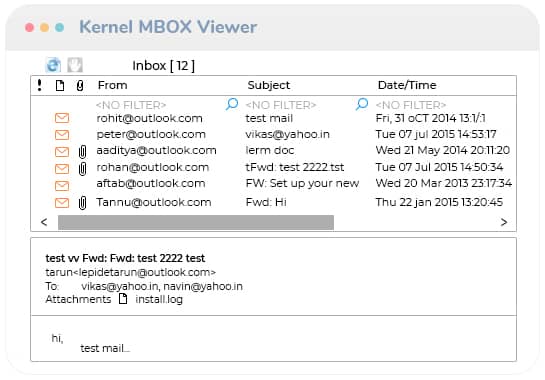
Task: Select the email from peter@outlook.com
Action: pos(273,135)
